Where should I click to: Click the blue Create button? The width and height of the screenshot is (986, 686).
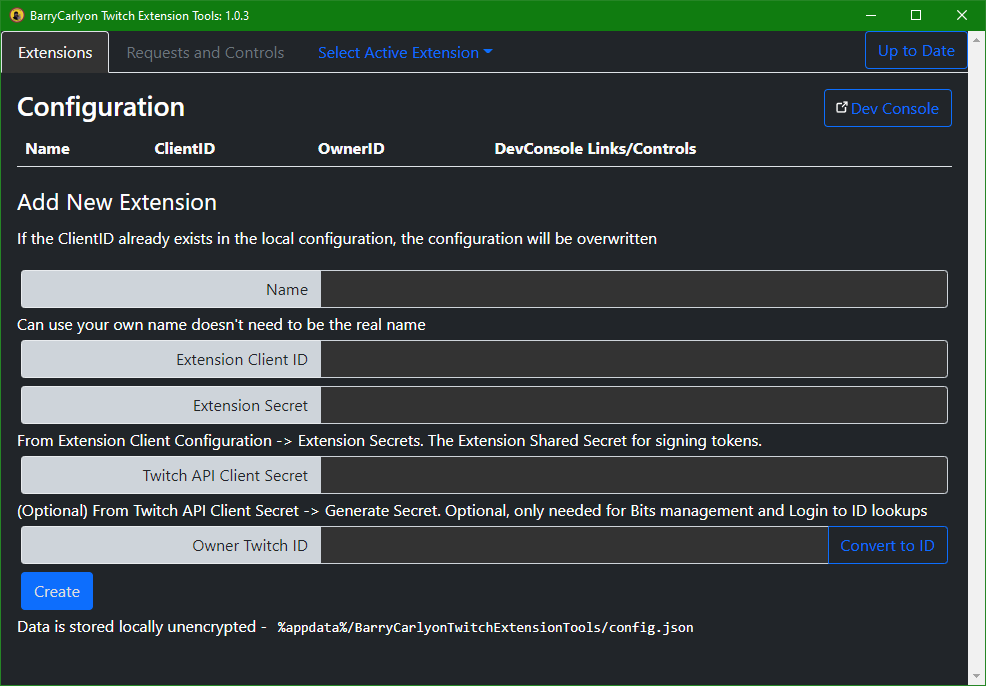click(57, 591)
